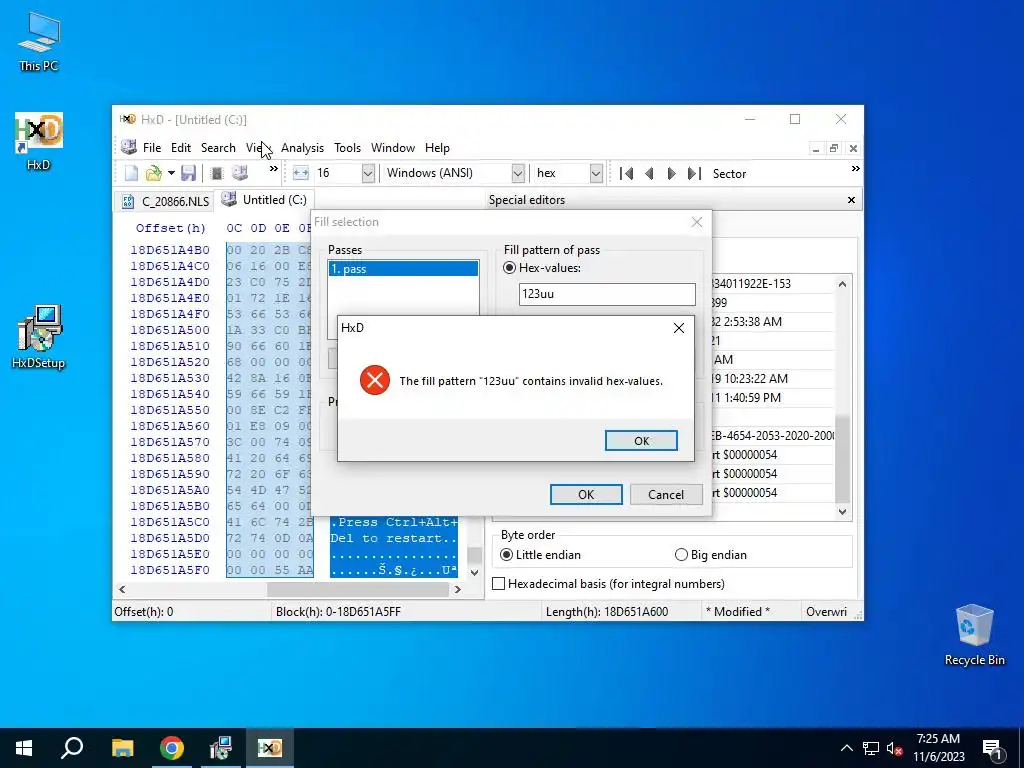Expand the Sector toolbar overflow chevron
Image resolution: width=1024 pixels, height=768 pixels.
point(855,169)
